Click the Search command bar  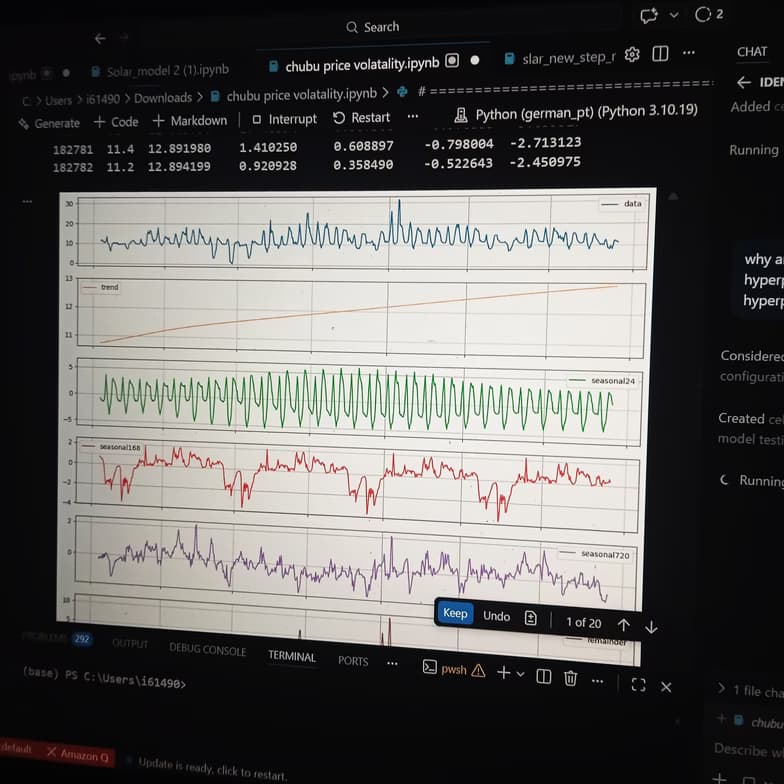click(372, 27)
